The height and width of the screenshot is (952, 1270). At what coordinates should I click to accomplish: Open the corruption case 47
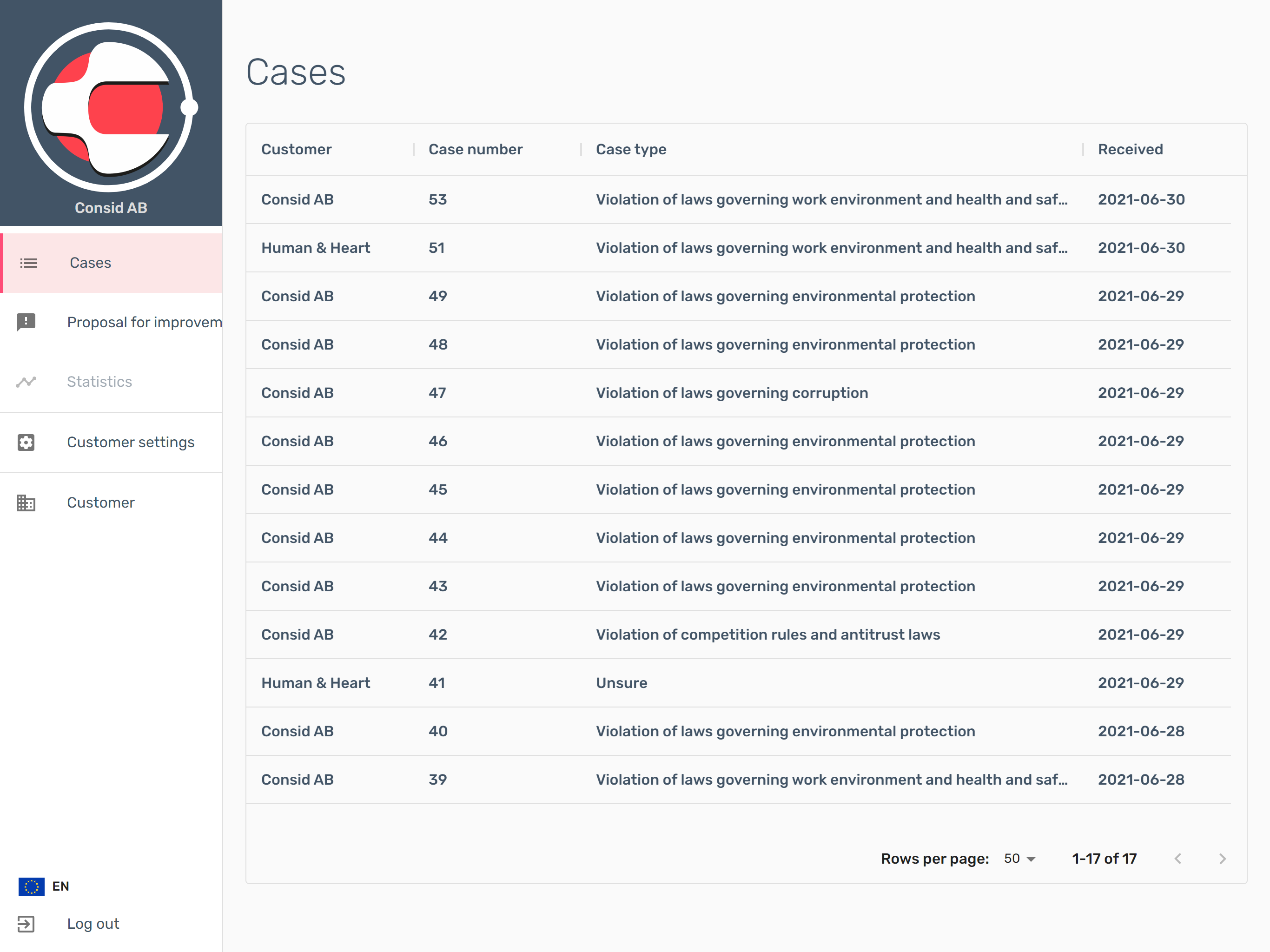click(738, 393)
